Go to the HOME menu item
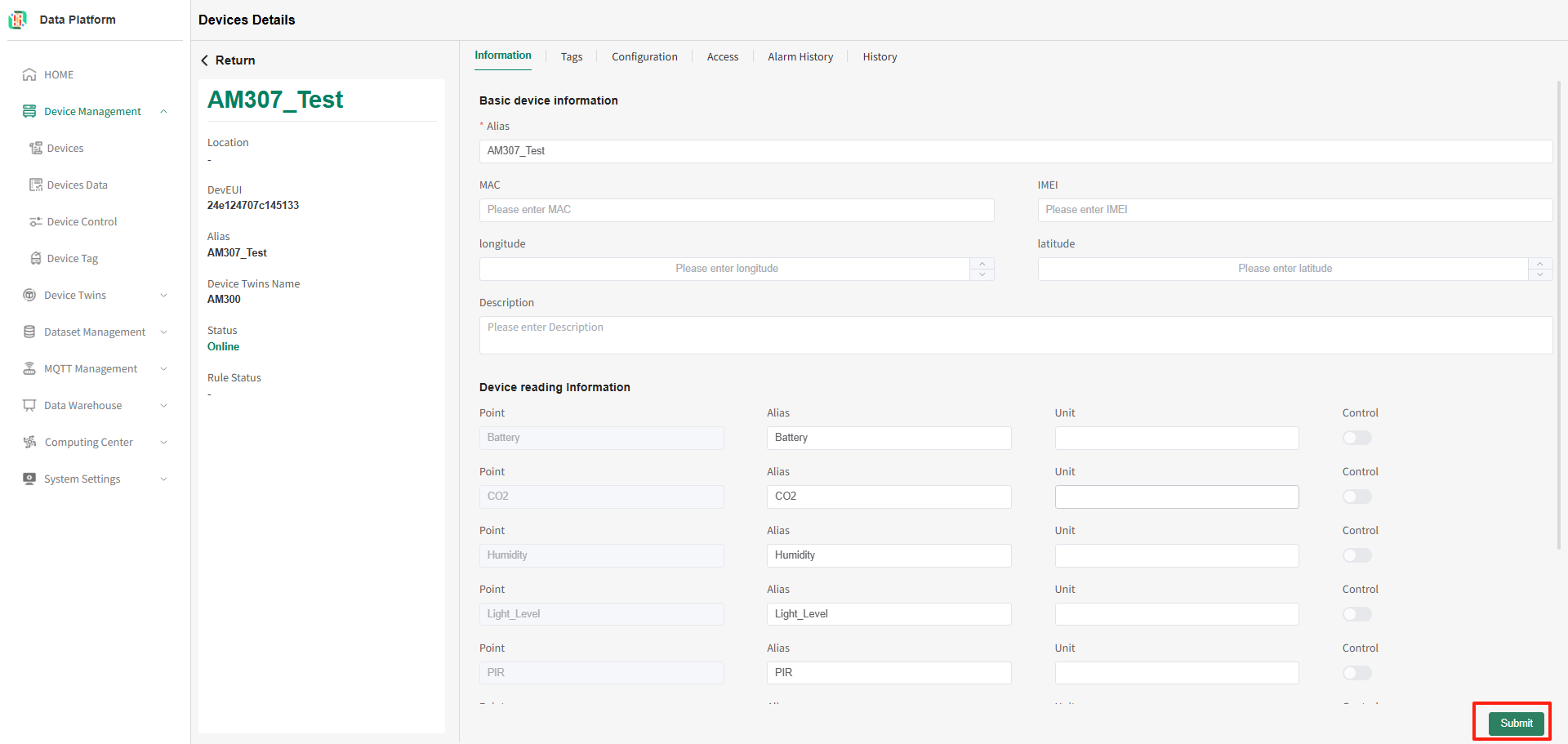Image resolution: width=1568 pixels, height=744 pixels. pyautogui.click(x=59, y=74)
